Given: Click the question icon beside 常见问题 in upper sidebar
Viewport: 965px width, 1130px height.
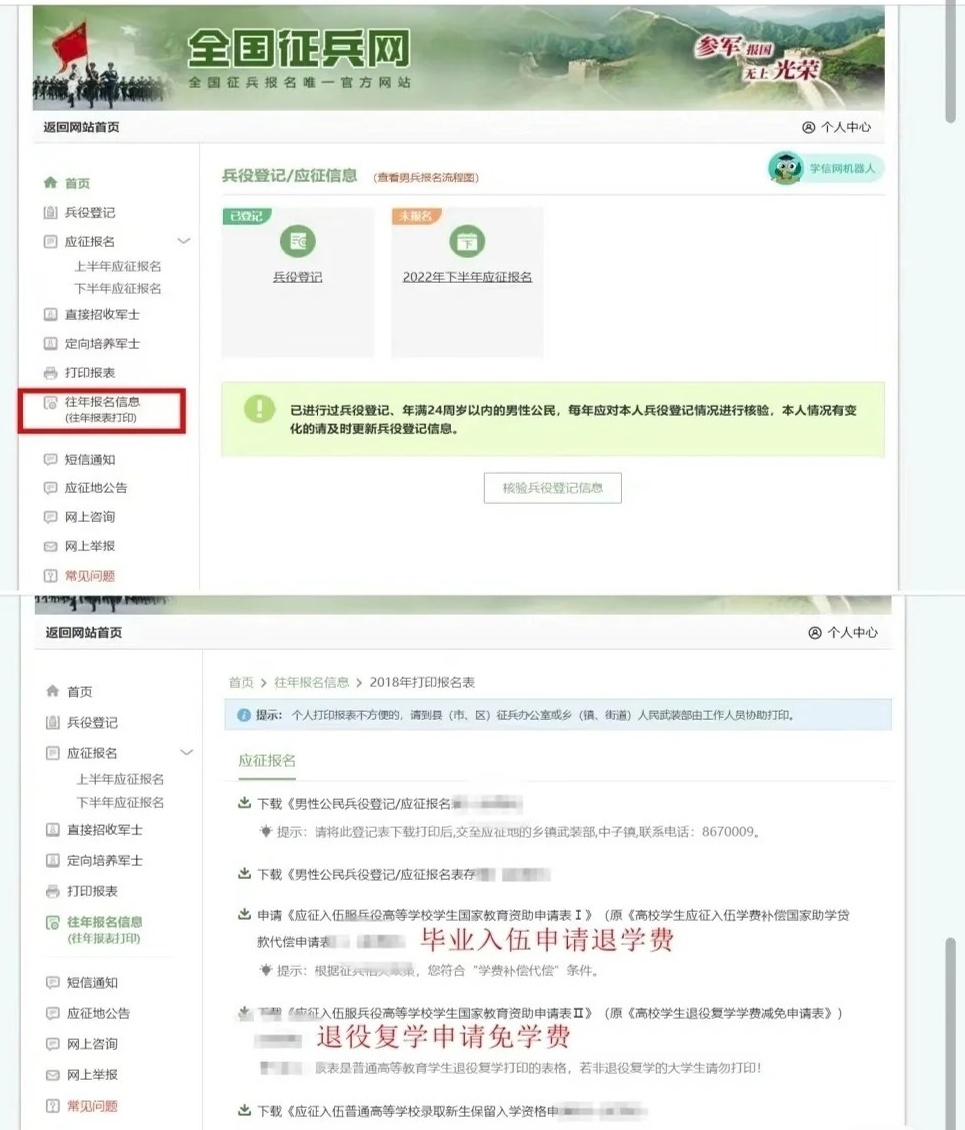Looking at the screenshot, I should pyautogui.click(x=50, y=576).
